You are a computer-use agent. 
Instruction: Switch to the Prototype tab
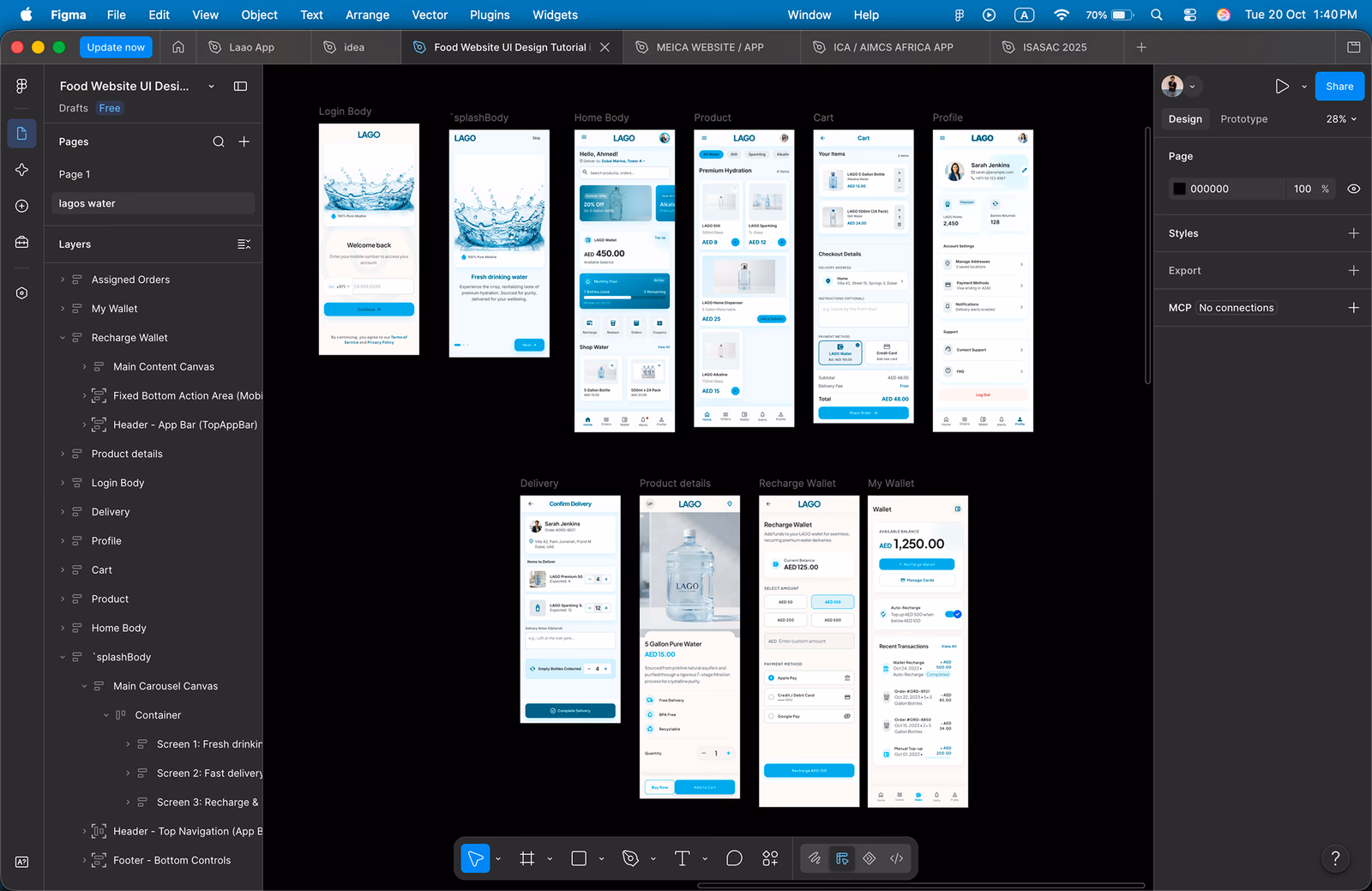pyautogui.click(x=1243, y=119)
